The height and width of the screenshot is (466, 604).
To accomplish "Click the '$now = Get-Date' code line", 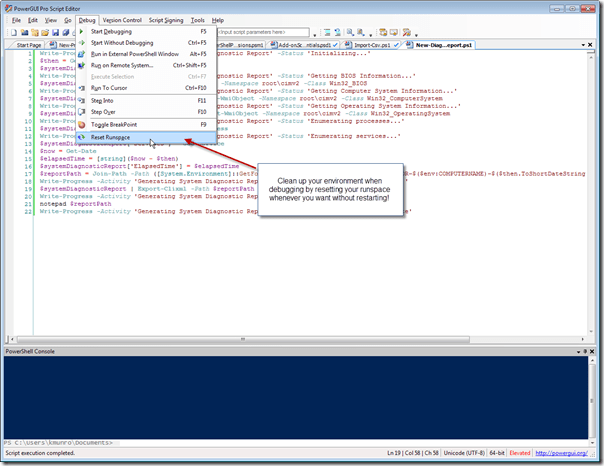I will pyautogui.click(x=68, y=151).
